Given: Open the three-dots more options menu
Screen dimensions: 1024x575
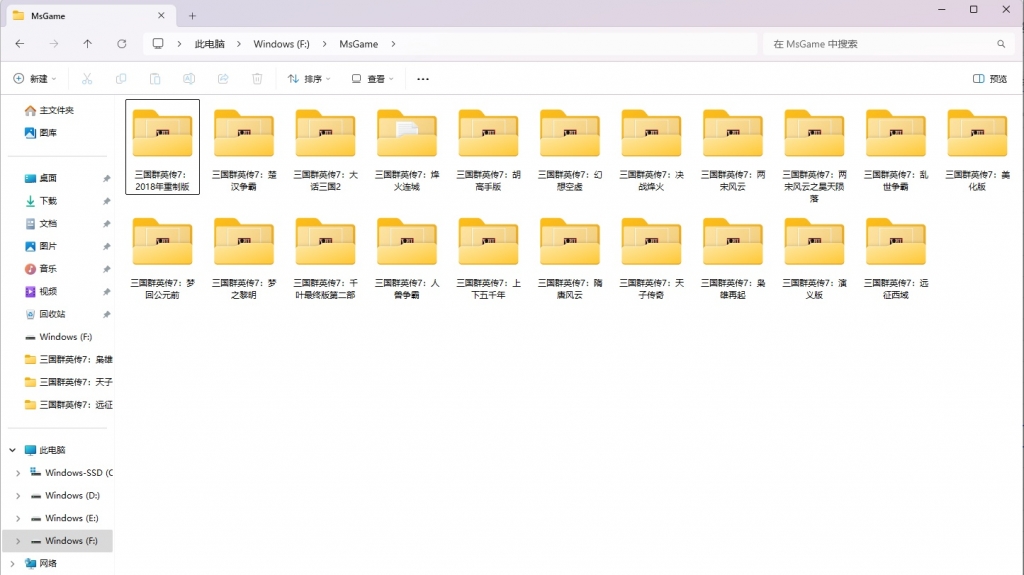Looking at the screenshot, I should (x=423, y=79).
